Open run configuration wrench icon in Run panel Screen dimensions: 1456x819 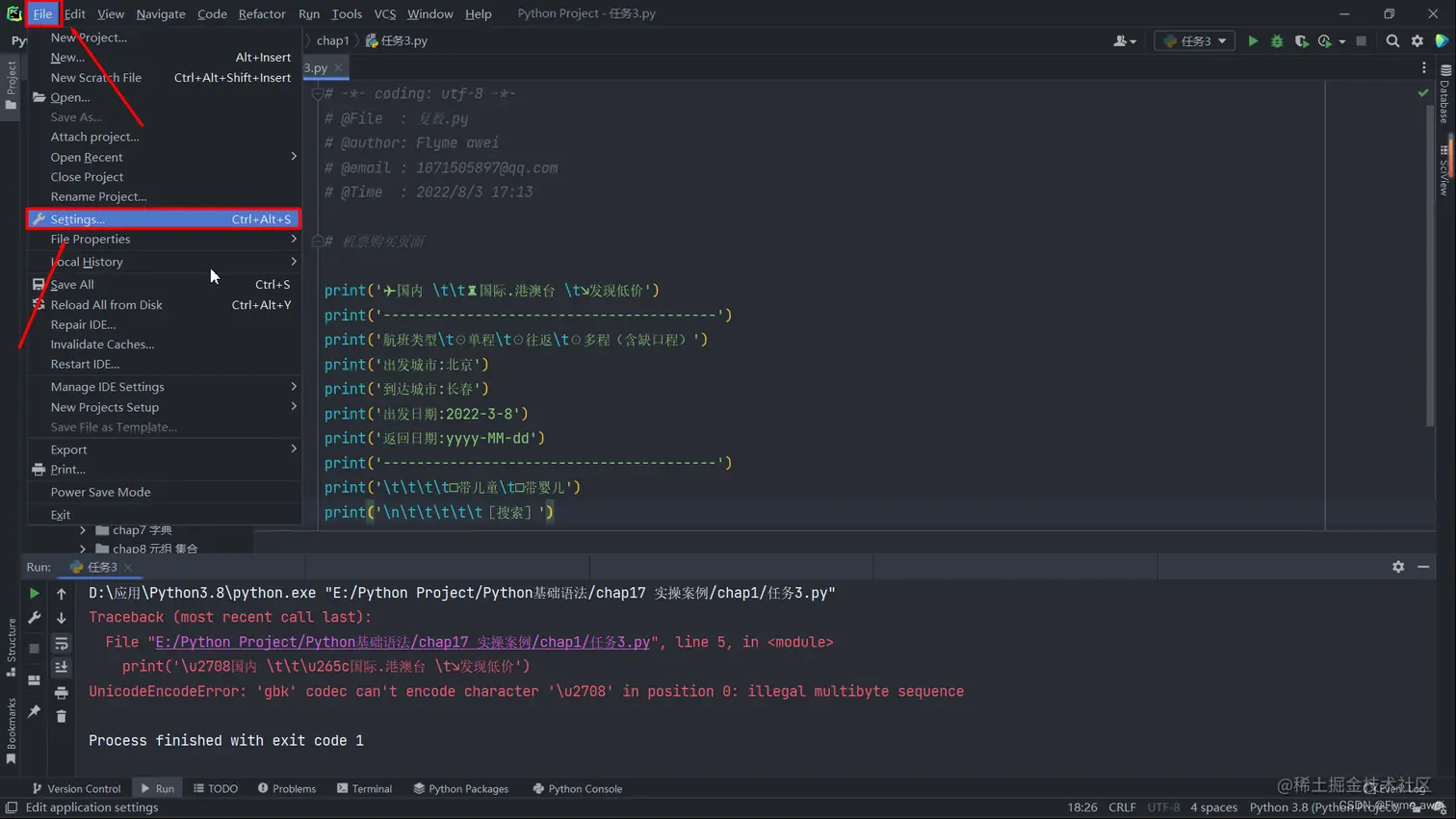[x=34, y=618]
